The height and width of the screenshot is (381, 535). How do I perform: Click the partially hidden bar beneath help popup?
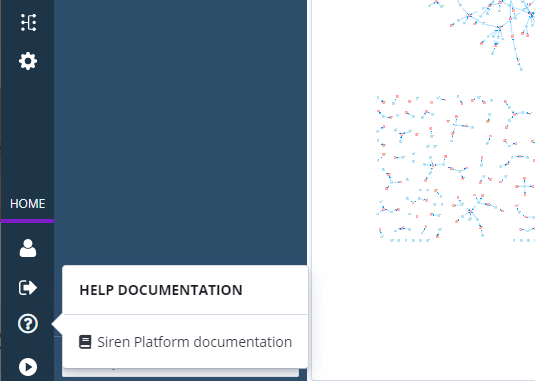(180, 372)
